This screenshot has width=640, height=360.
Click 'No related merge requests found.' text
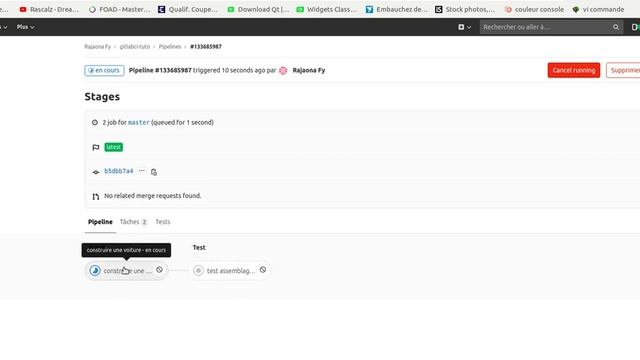153,196
